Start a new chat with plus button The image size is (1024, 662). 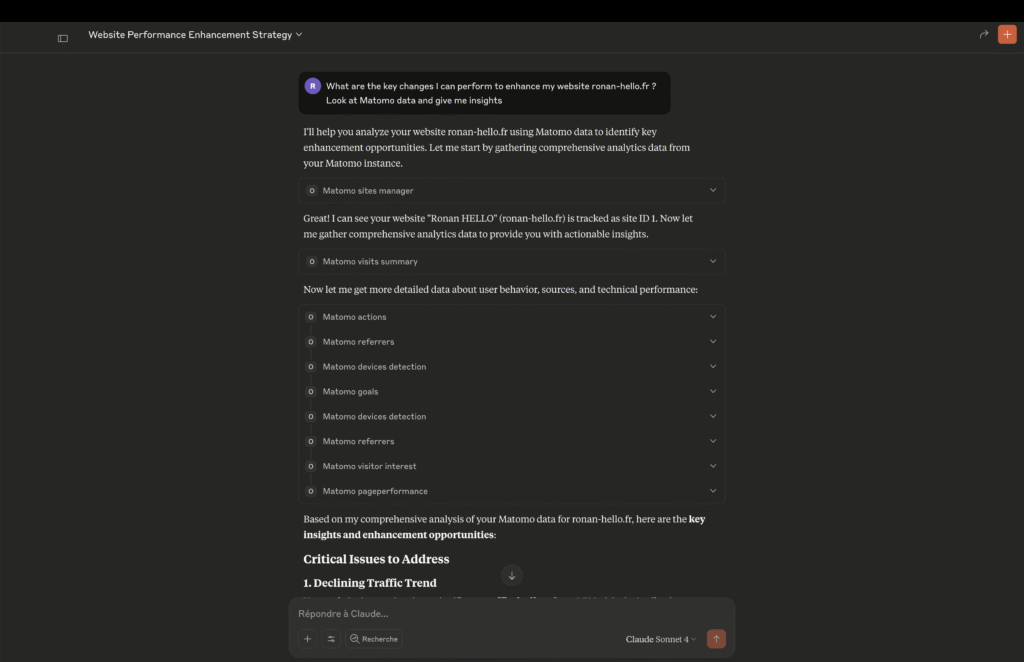pyautogui.click(x=1007, y=35)
